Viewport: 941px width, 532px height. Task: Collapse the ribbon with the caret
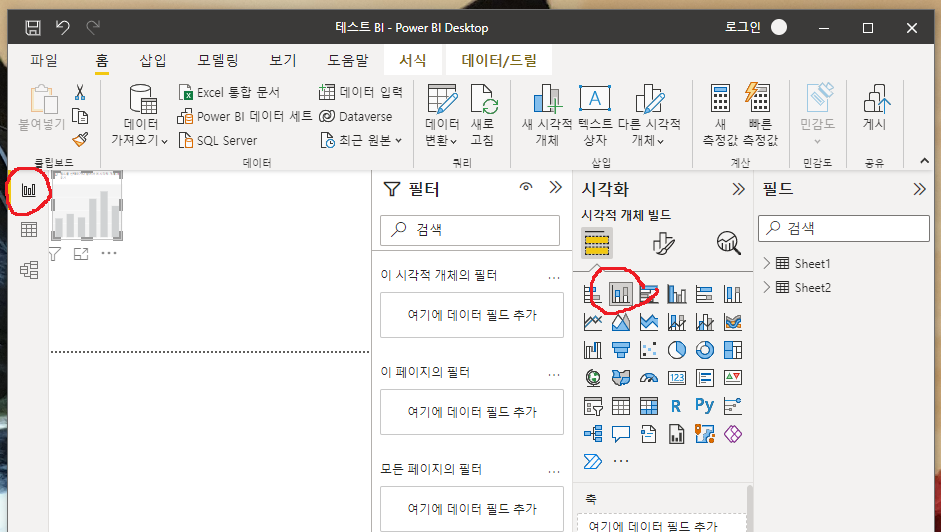click(924, 160)
